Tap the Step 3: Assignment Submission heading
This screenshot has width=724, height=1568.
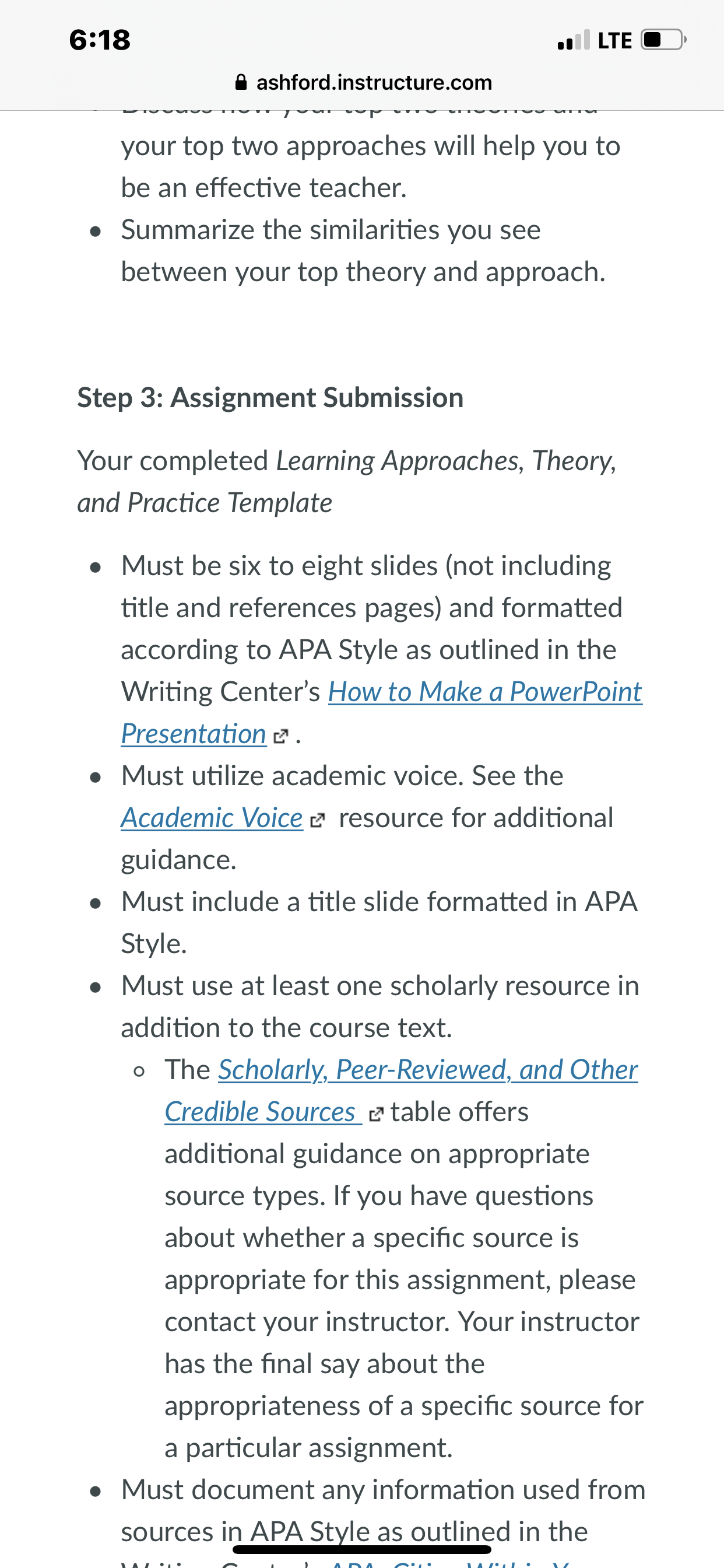click(270, 397)
